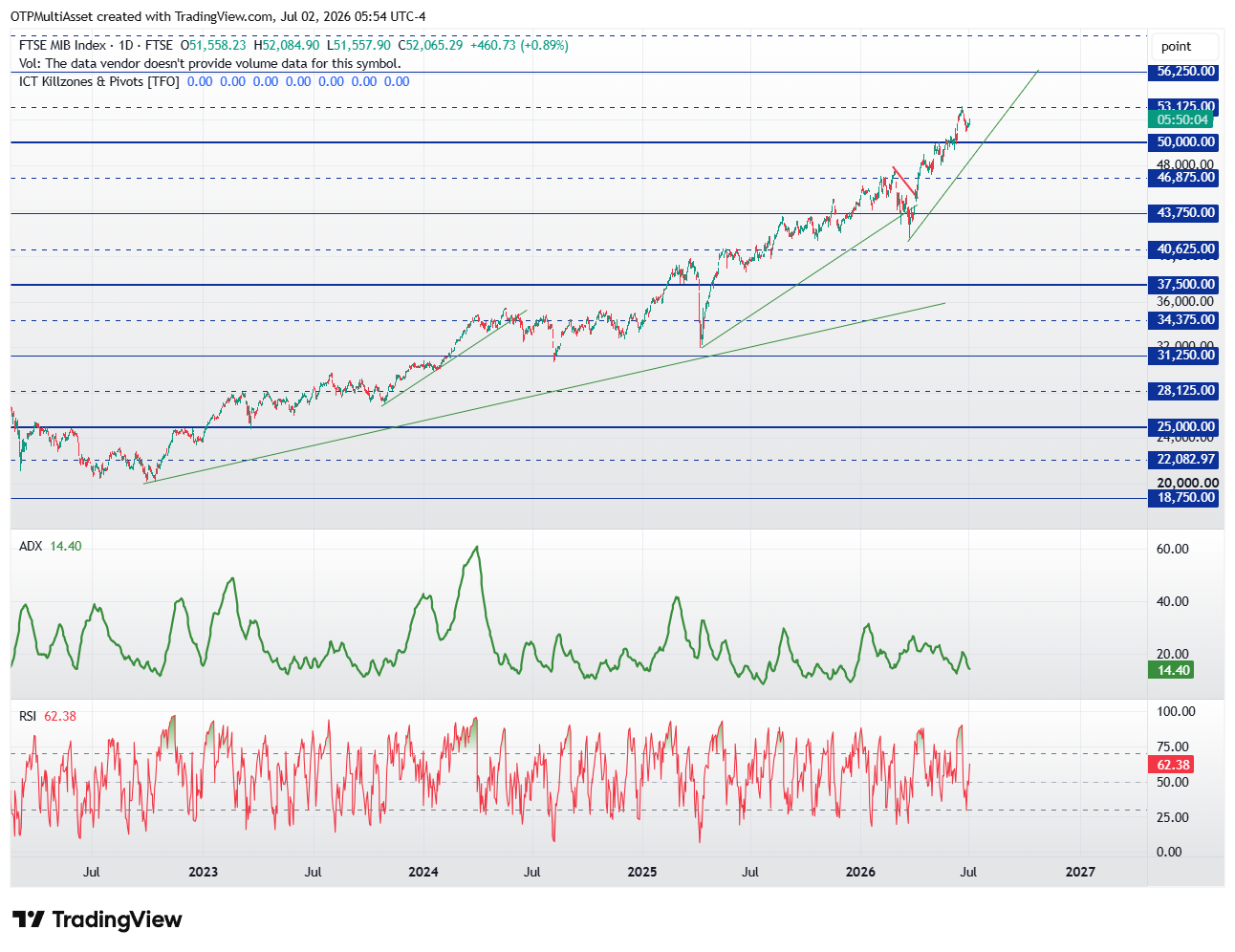Click the 46,875.00 price level label
This screenshot has height=952, width=1235.
[1185, 178]
